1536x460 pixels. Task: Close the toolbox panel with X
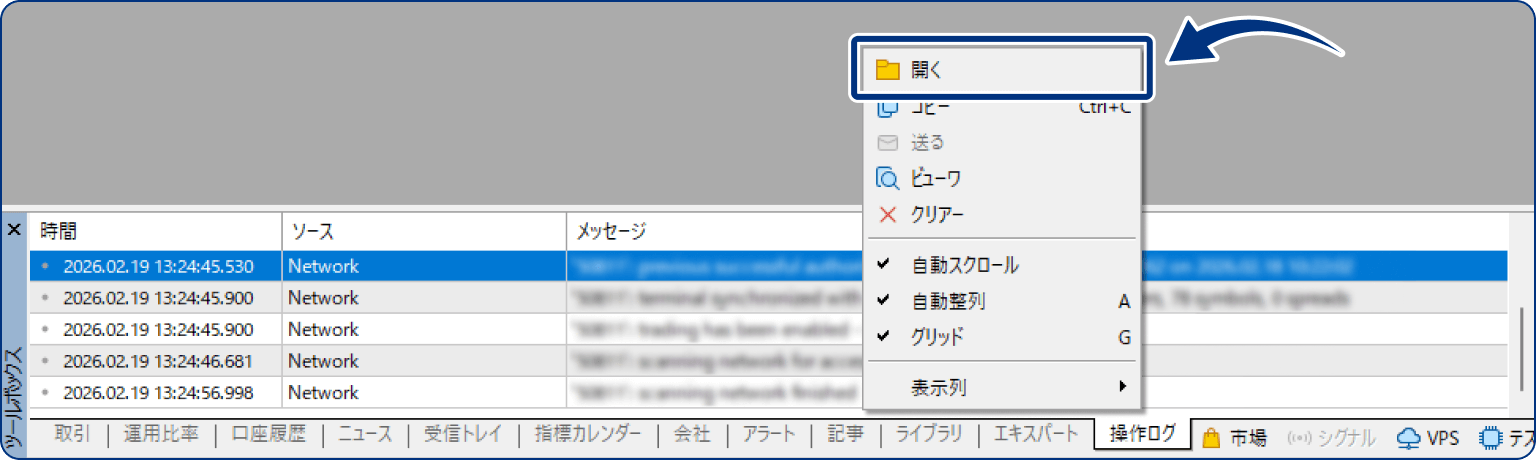click(x=14, y=231)
